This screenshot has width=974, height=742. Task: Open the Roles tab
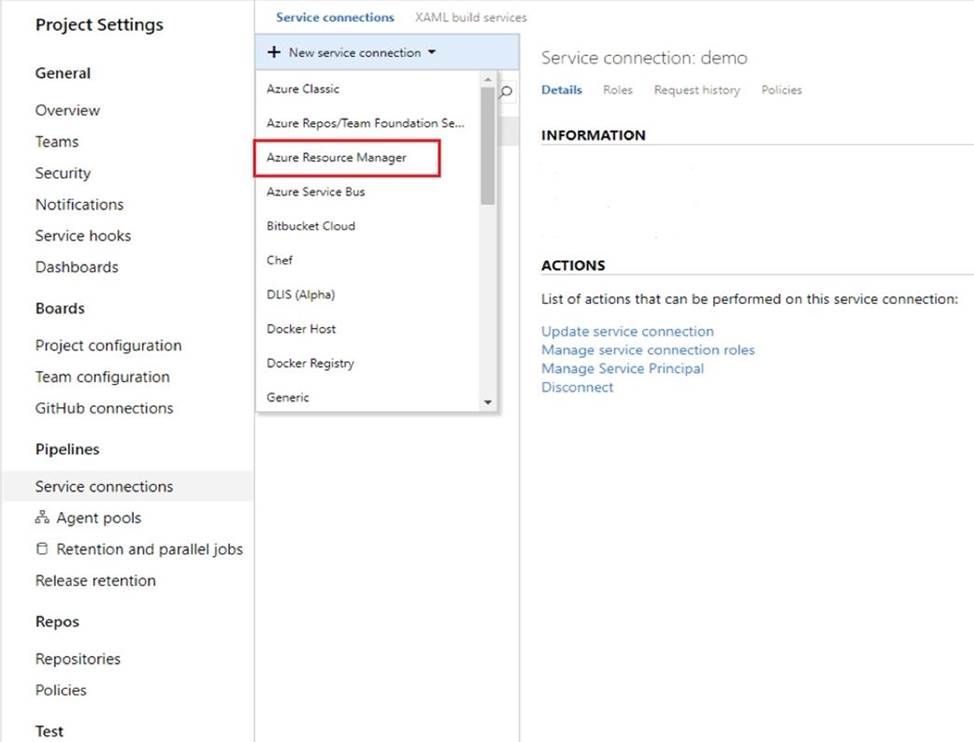[x=617, y=90]
